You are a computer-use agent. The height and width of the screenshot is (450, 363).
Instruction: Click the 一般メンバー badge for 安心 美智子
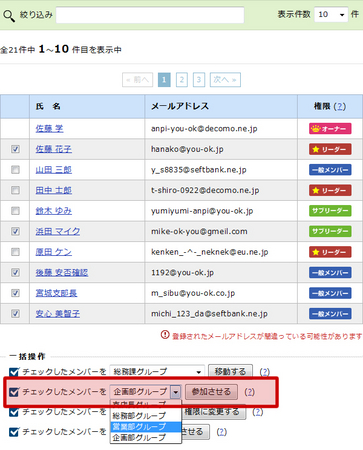(330, 314)
